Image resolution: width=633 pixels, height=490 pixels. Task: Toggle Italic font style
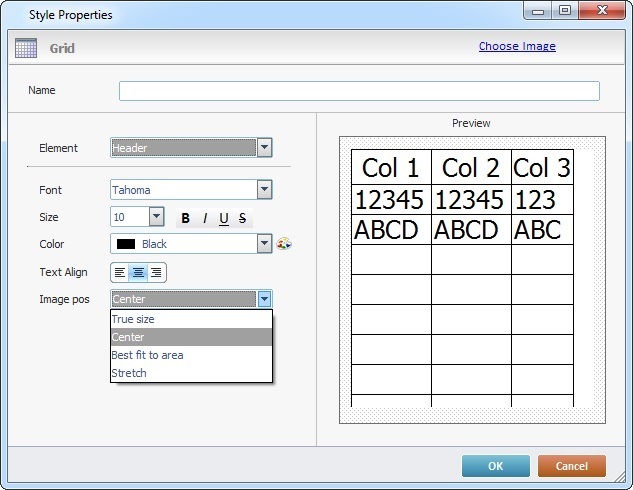pyautogui.click(x=205, y=218)
